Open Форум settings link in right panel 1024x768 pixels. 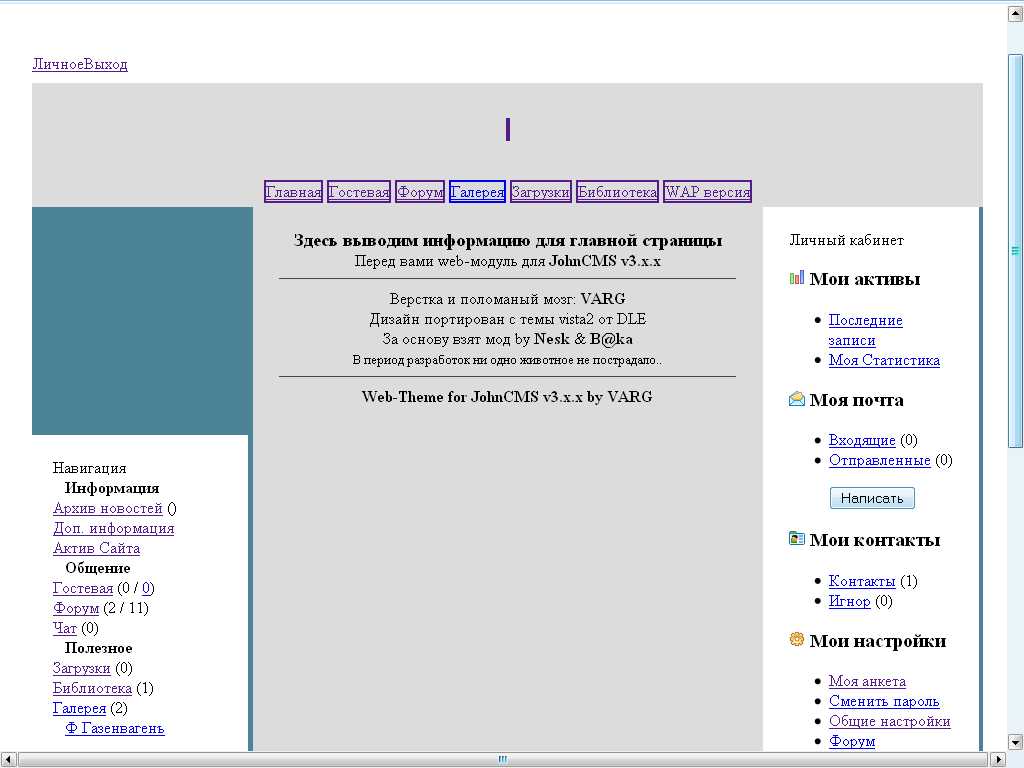852,741
